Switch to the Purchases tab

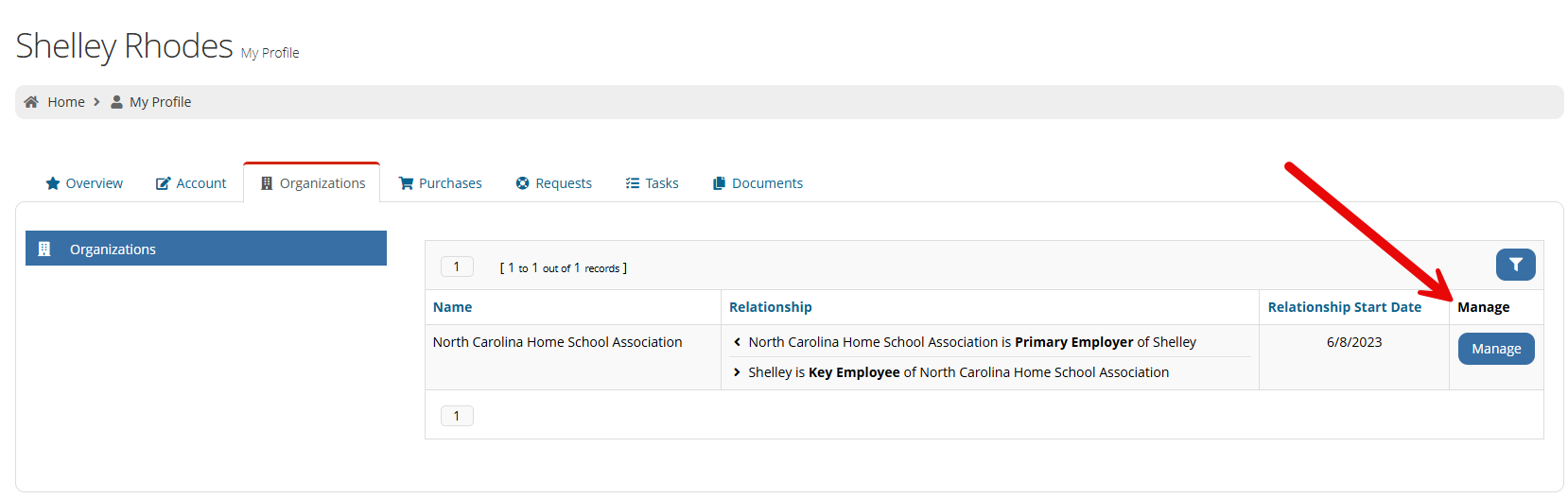441,183
